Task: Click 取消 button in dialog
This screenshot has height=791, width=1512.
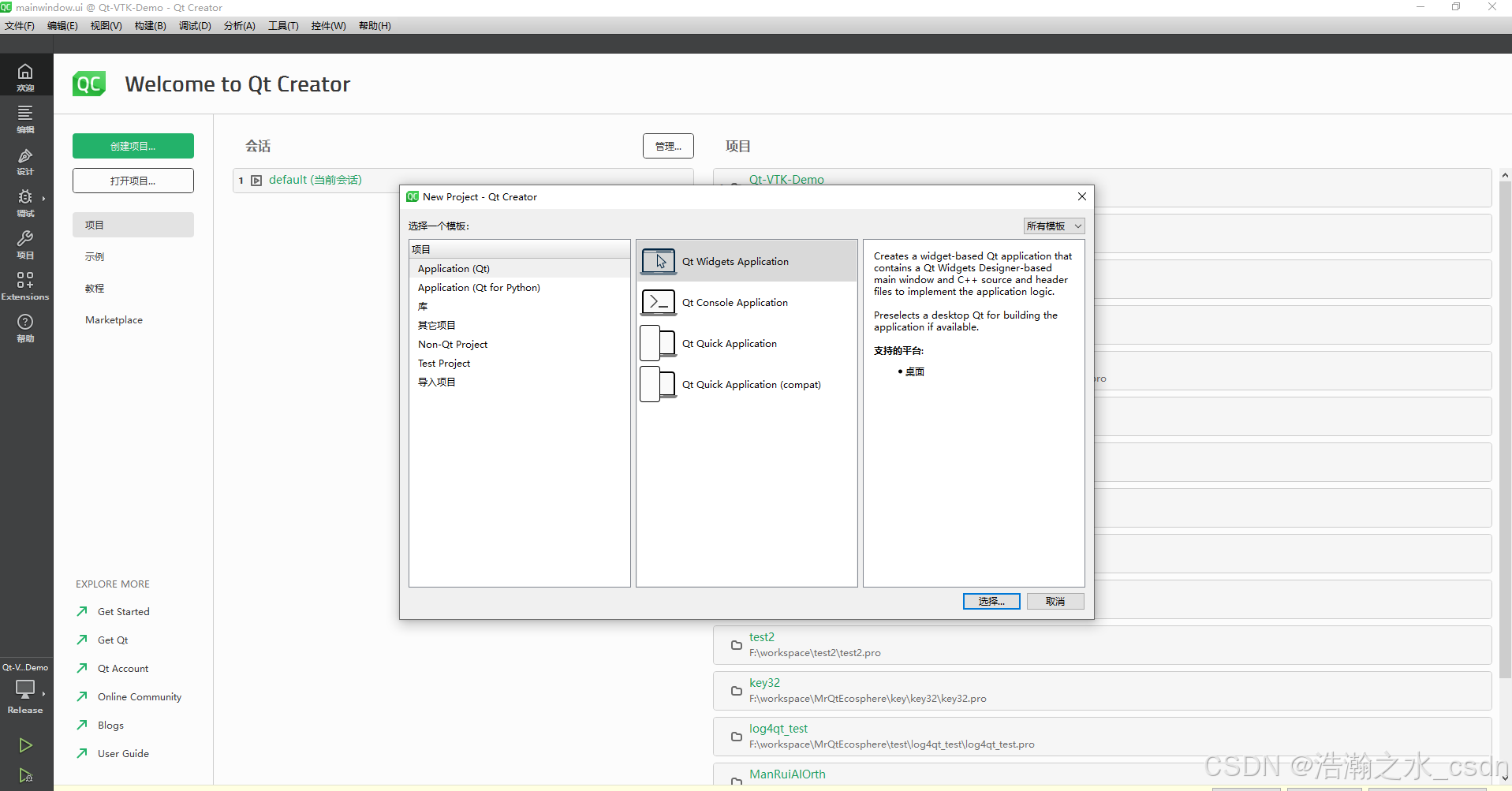Action: [x=1055, y=601]
